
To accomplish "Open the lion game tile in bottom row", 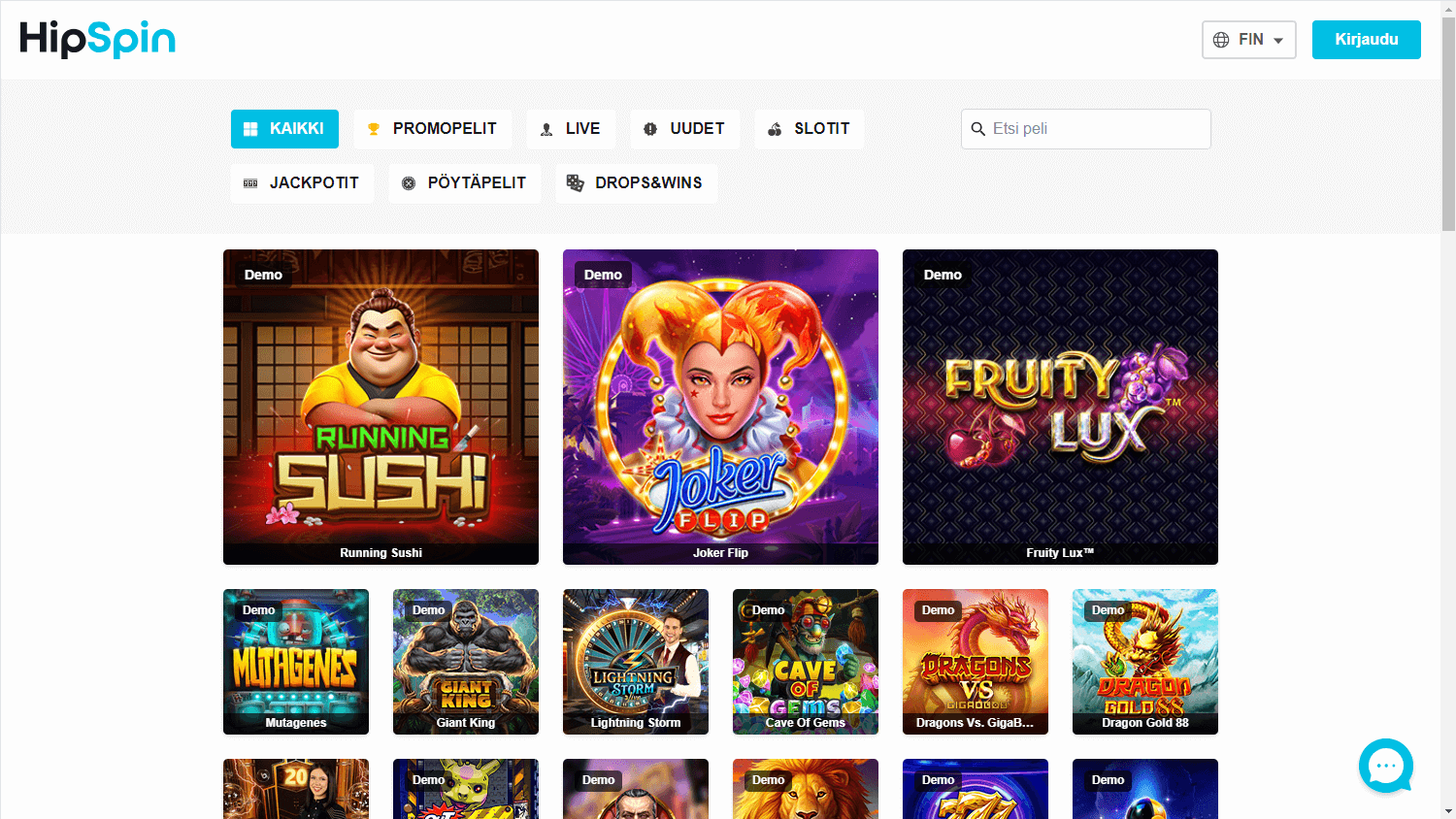I will point(806,789).
